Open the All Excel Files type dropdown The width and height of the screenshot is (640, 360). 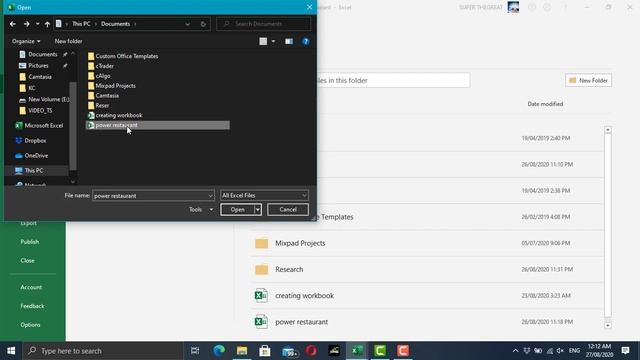point(264,196)
